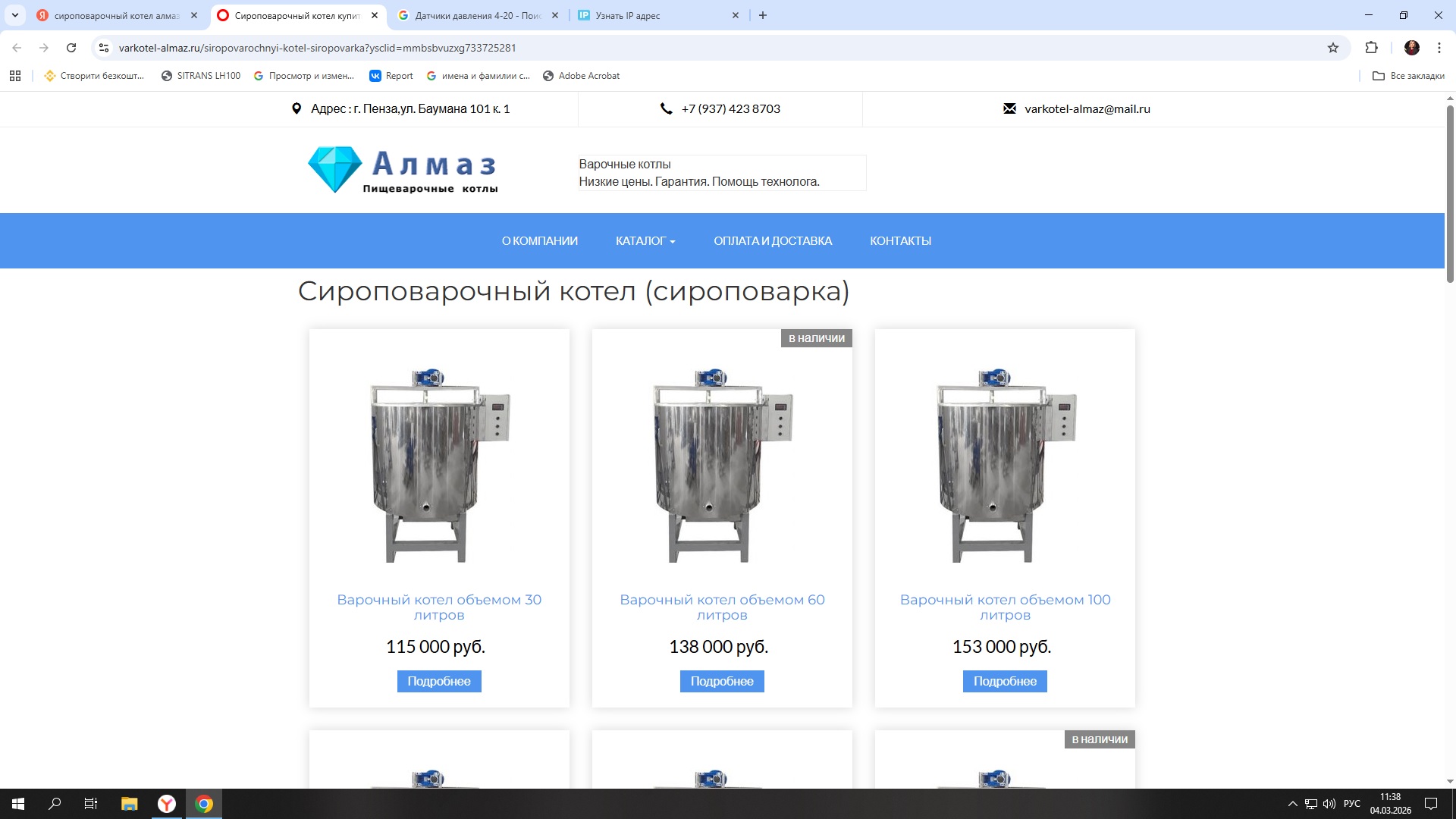
Task: Click the page vertical scrollbar thumb
Action: [1450, 194]
